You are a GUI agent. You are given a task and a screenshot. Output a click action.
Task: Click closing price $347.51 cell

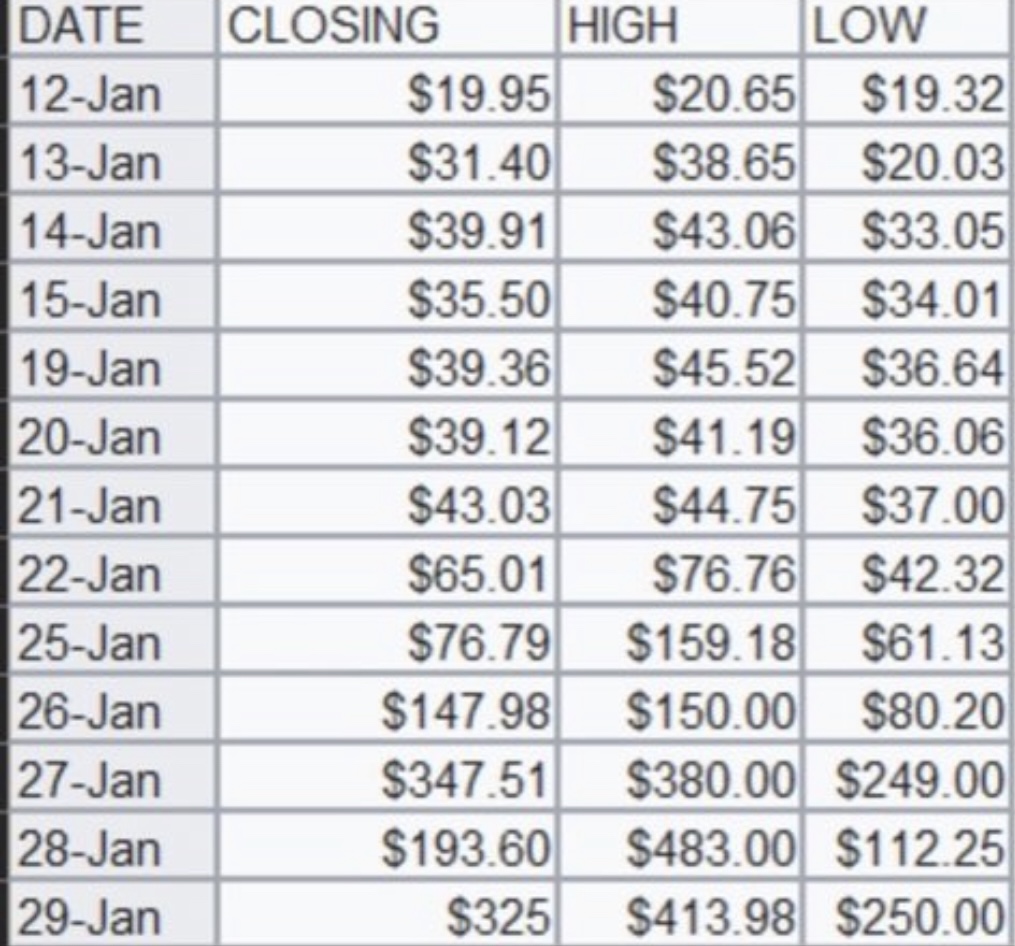[x=466, y=779]
